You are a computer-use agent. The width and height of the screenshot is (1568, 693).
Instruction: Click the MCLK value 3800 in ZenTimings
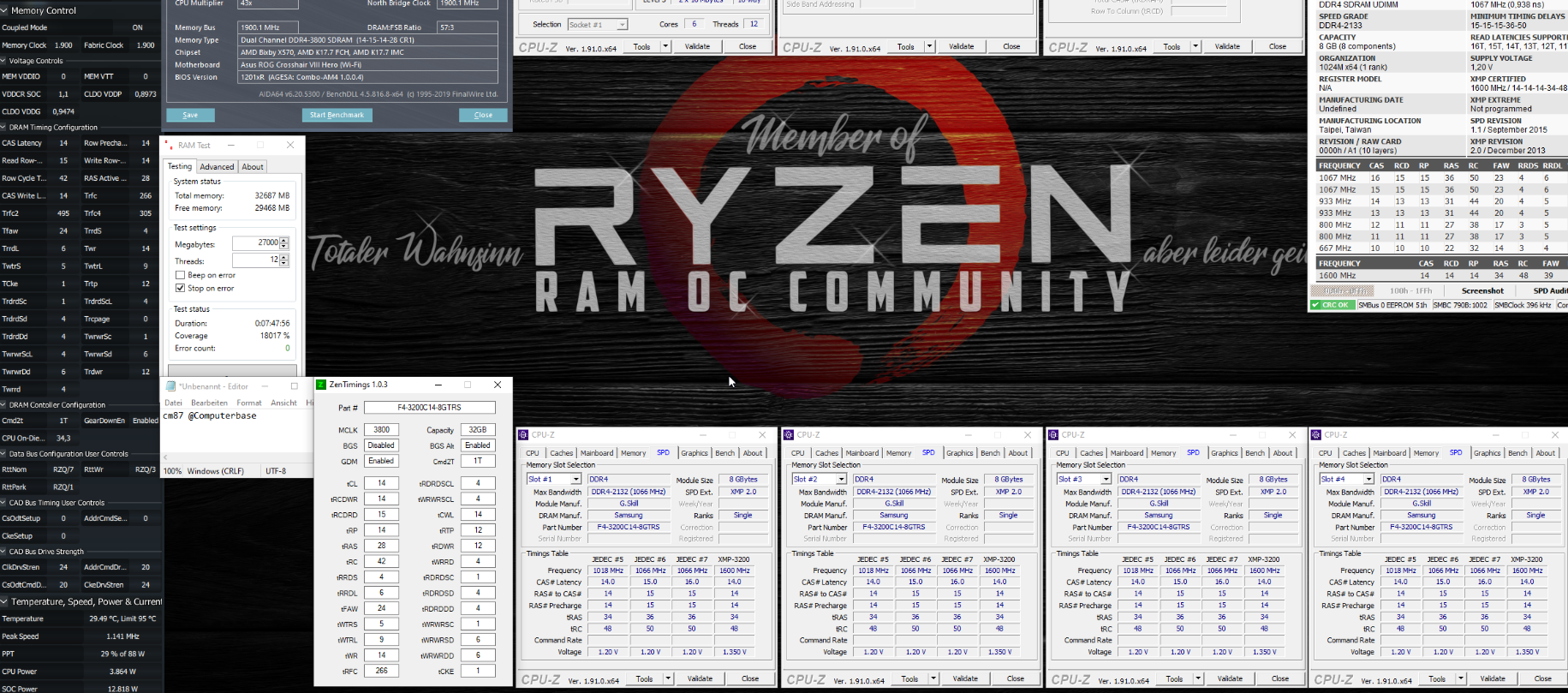(381, 430)
